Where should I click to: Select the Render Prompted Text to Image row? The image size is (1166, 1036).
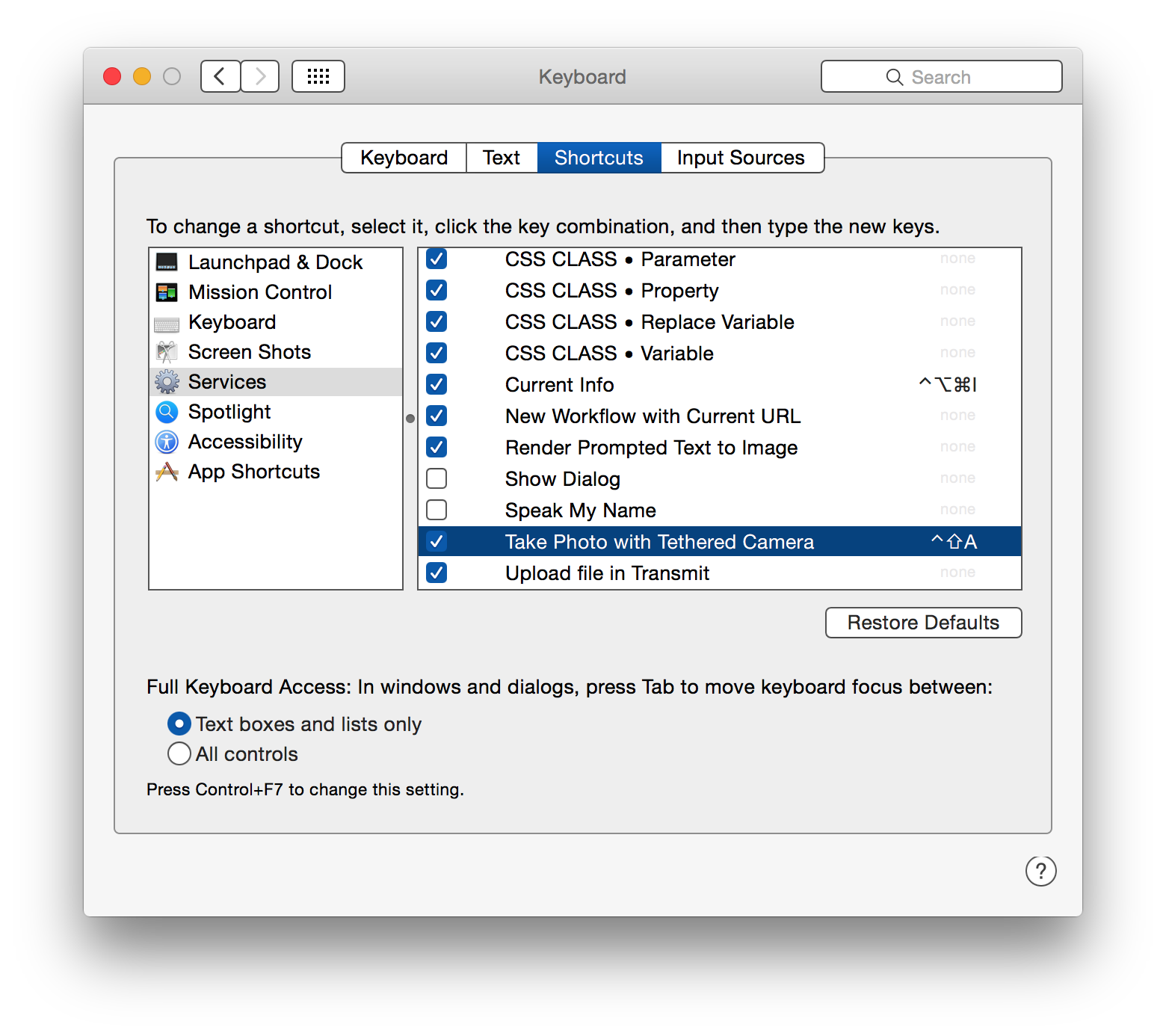pos(720,447)
